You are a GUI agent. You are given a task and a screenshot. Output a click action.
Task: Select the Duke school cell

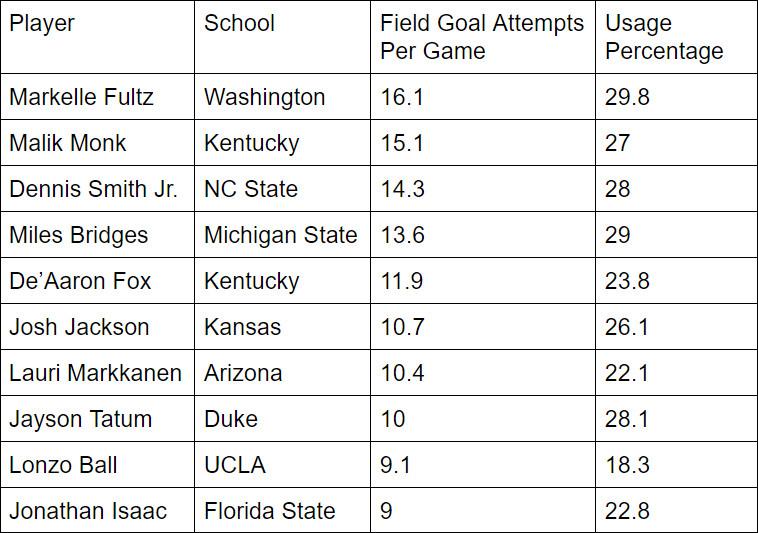coord(230,419)
